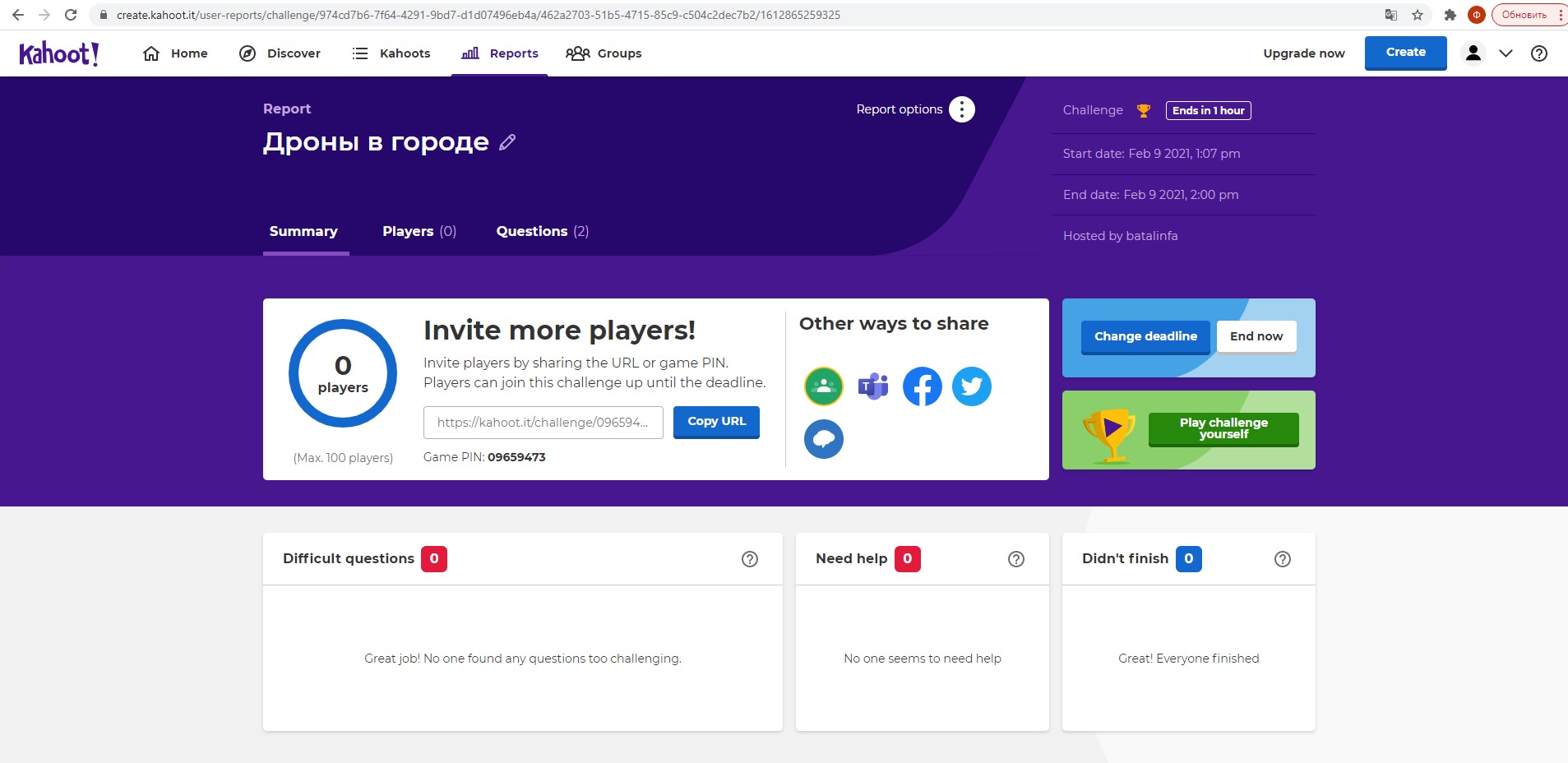Viewport: 1568px width, 763px height.
Task: Click the Game PIN 09659473 text
Action: (x=484, y=457)
